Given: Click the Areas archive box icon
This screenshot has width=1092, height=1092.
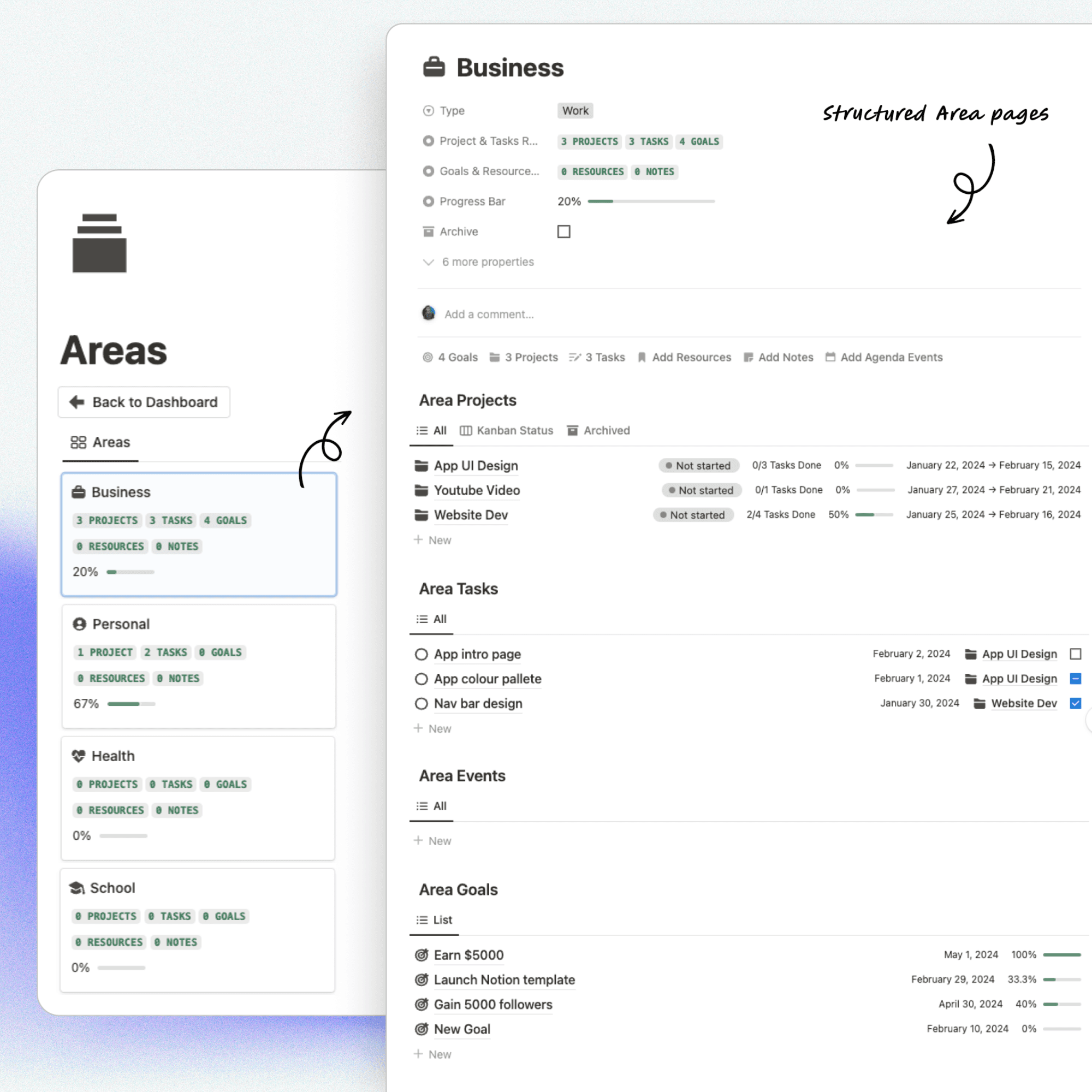Looking at the screenshot, I should (99, 243).
